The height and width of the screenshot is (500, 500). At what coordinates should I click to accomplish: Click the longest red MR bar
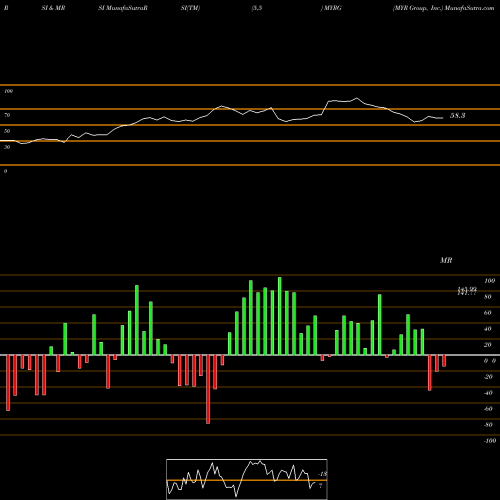tap(208, 389)
